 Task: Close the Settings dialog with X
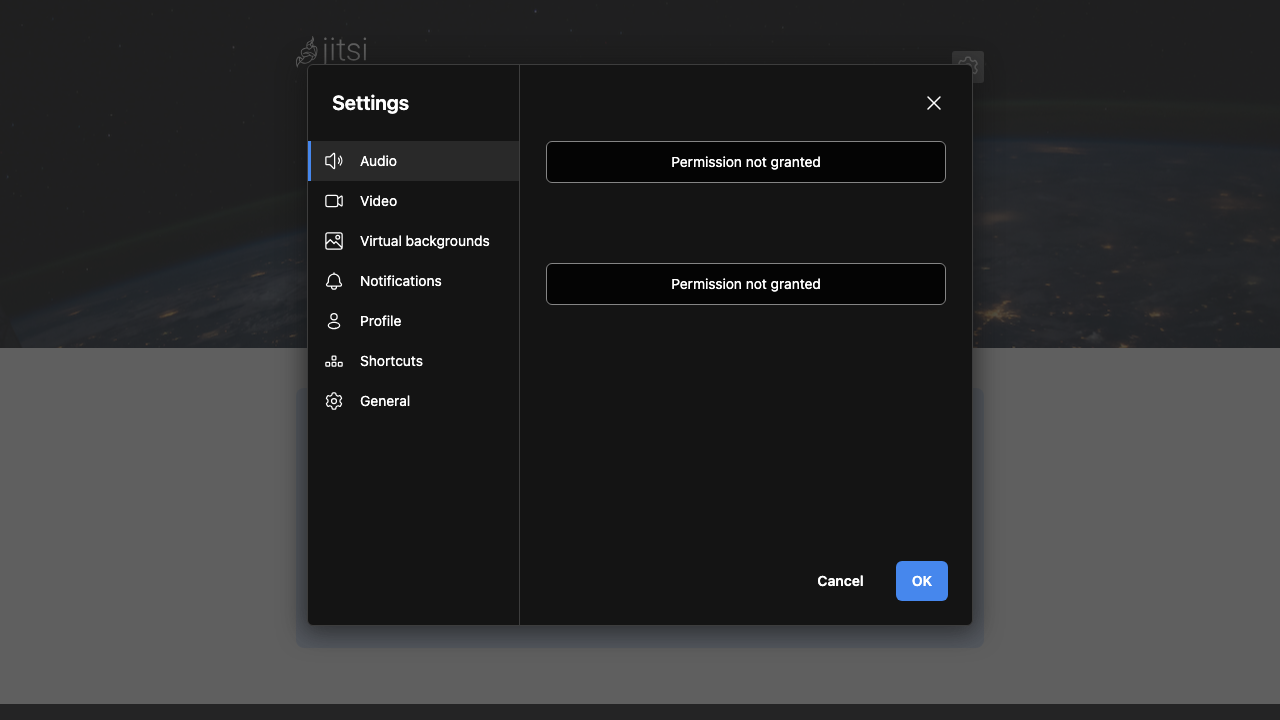tap(934, 103)
